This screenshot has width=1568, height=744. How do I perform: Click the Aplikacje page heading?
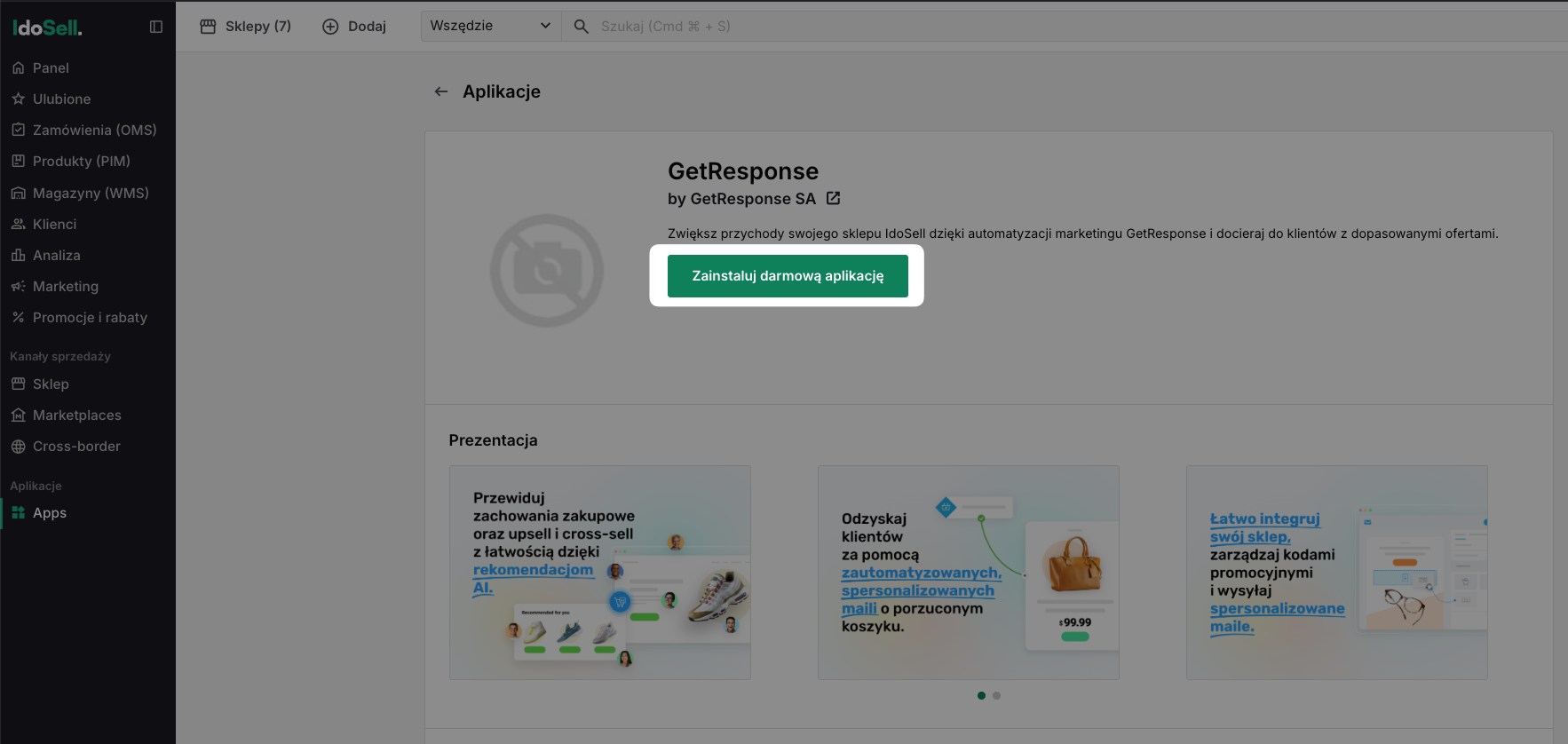(x=502, y=91)
